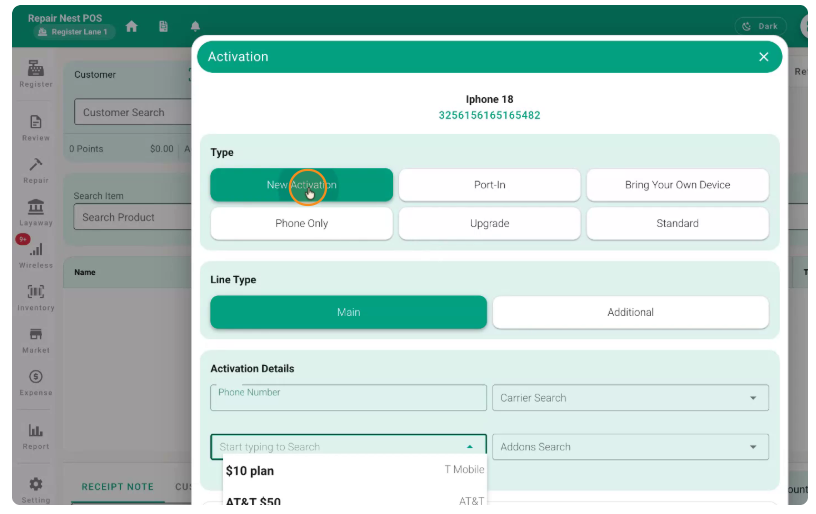Image resolution: width=816 pixels, height=514 pixels.
Task: Open the Market sidebar icon
Action: (35, 340)
